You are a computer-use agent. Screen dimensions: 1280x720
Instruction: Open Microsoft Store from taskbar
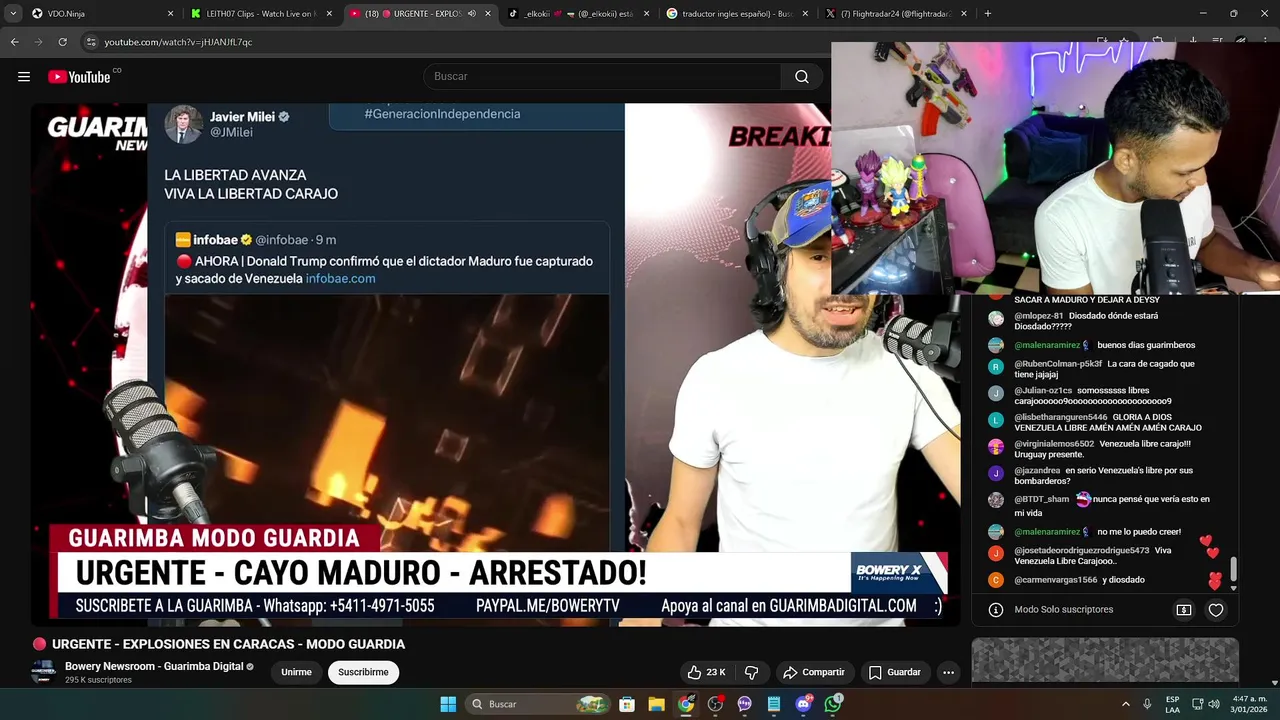[x=626, y=704]
